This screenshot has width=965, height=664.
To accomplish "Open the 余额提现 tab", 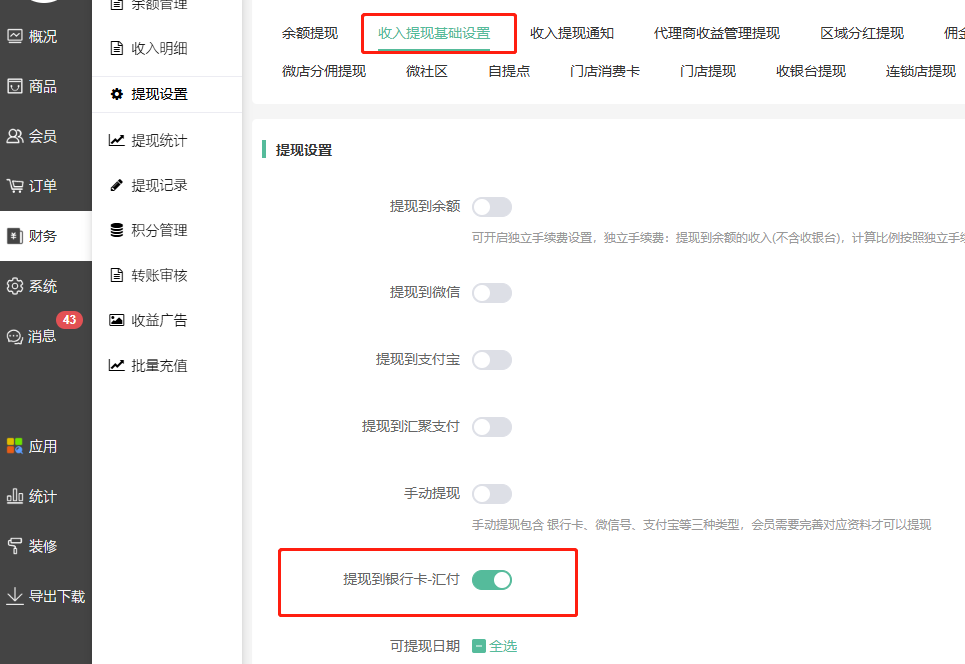I will pos(310,33).
